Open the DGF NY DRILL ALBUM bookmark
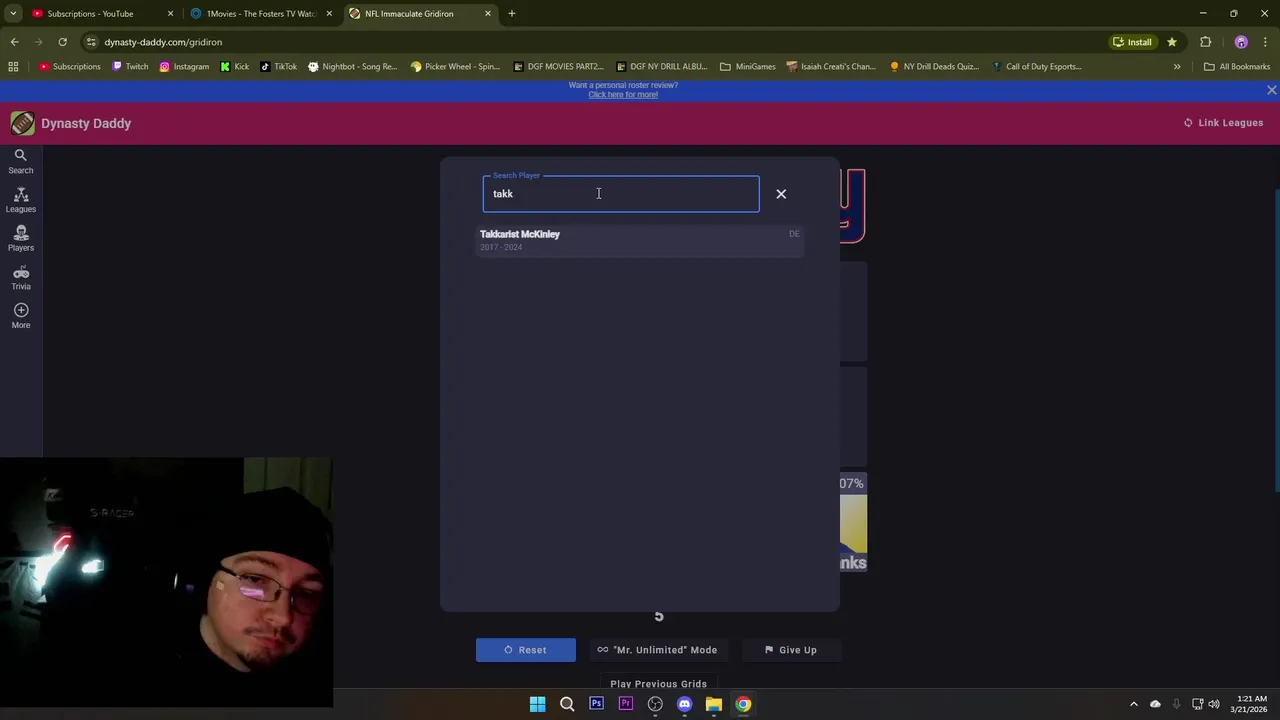Image resolution: width=1280 pixels, height=720 pixels. (x=660, y=67)
